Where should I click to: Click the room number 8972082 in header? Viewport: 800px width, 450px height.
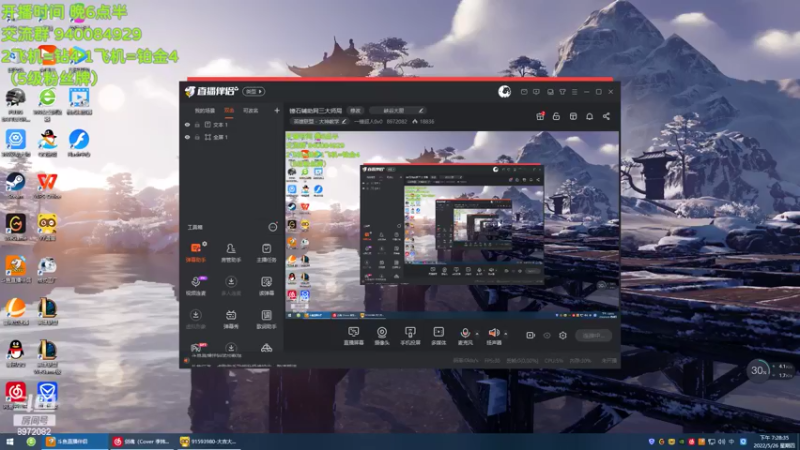coord(396,121)
